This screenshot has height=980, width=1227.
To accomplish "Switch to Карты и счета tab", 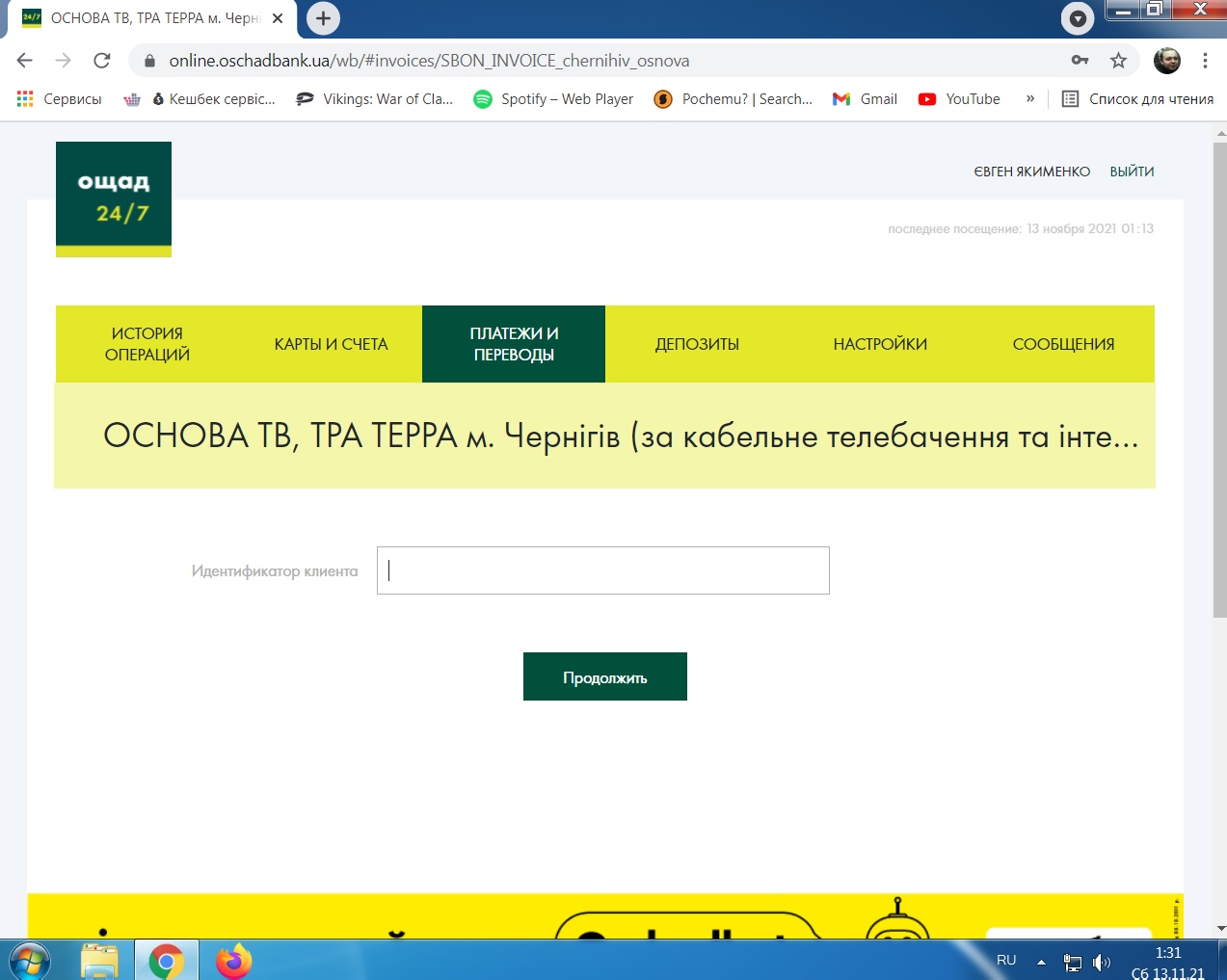I will (x=331, y=344).
